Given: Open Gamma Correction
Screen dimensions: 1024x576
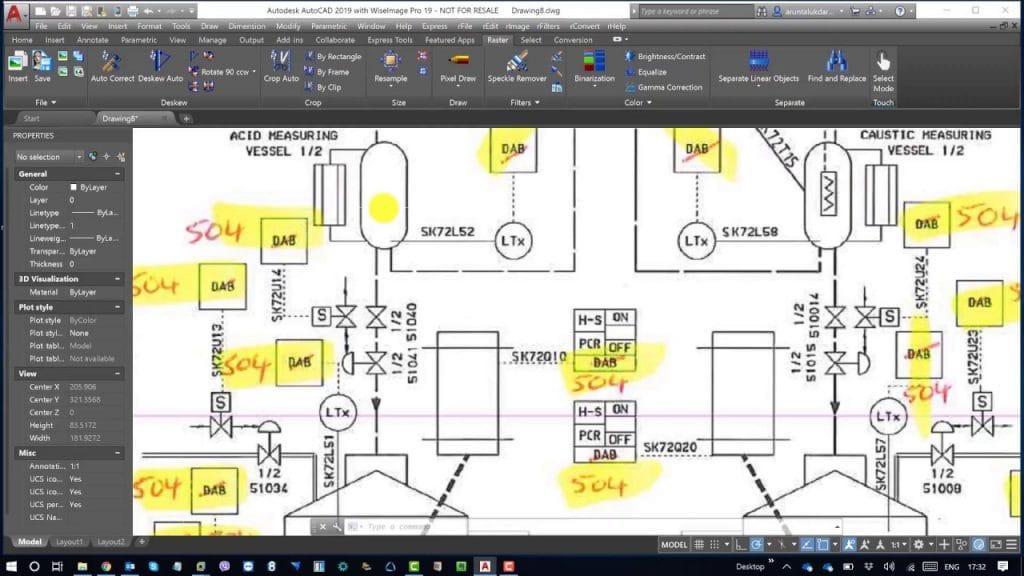Looking at the screenshot, I should (664, 87).
